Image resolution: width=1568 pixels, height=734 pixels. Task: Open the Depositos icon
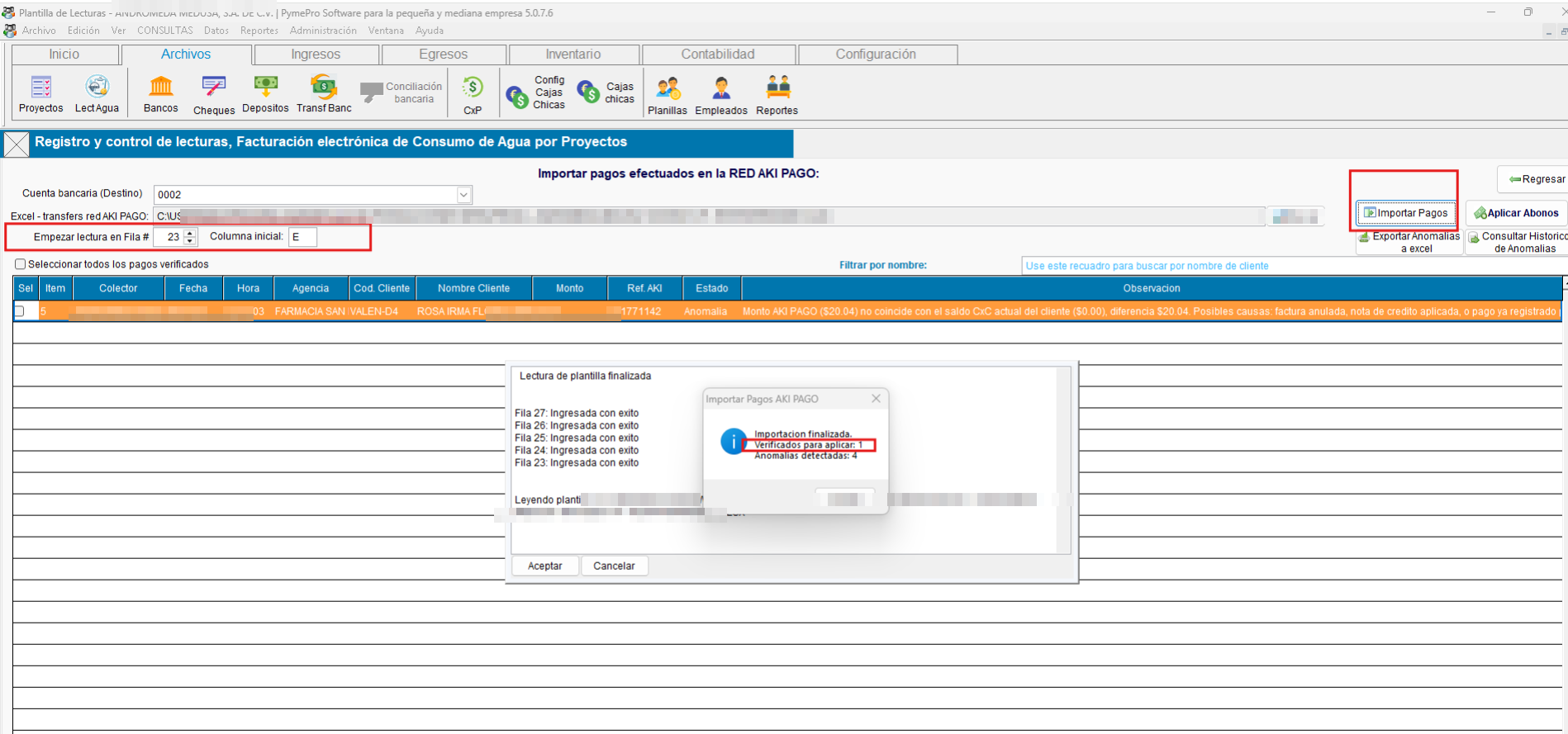click(x=265, y=93)
